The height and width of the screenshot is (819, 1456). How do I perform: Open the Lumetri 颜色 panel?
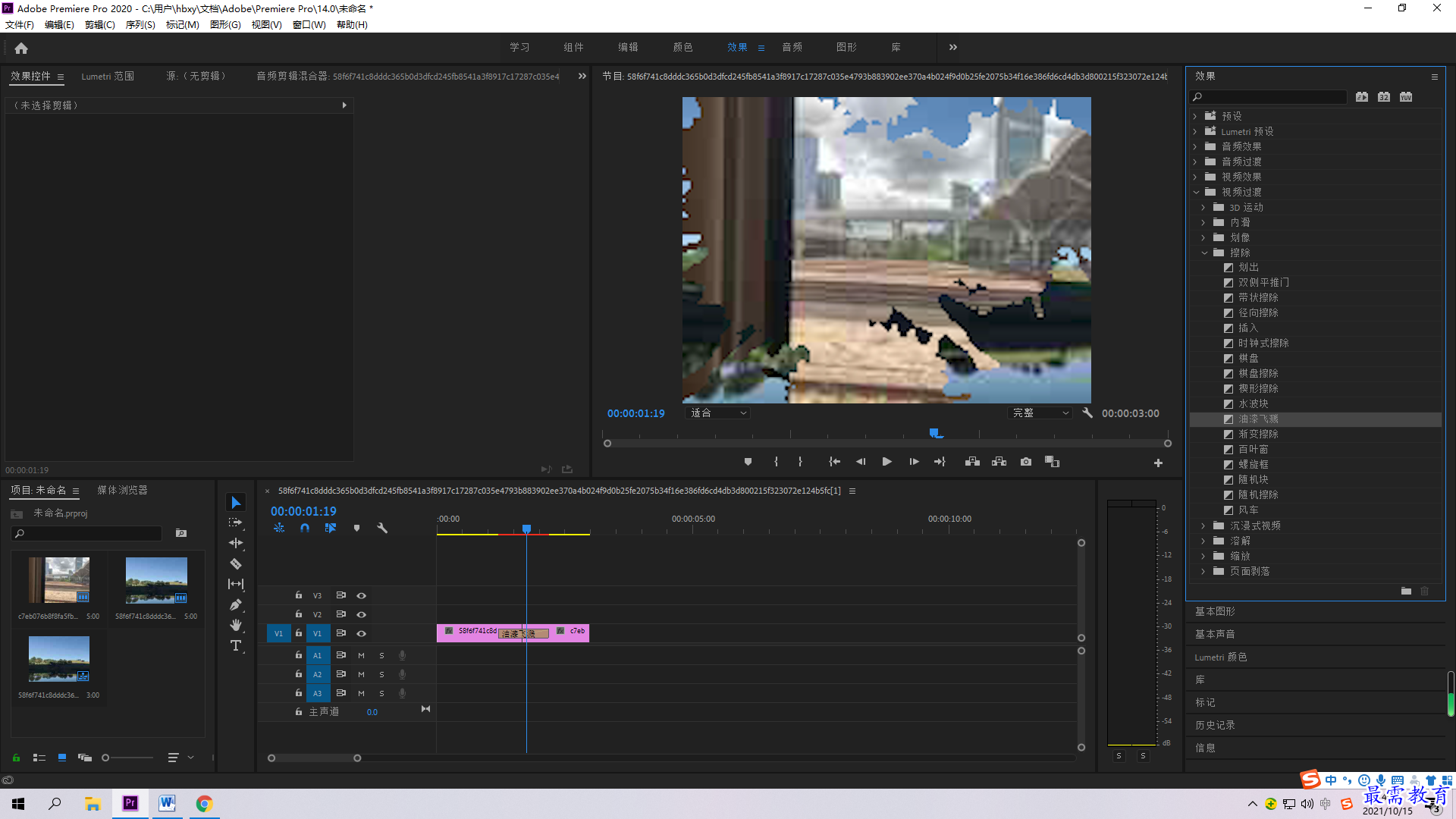(1221, 657)
